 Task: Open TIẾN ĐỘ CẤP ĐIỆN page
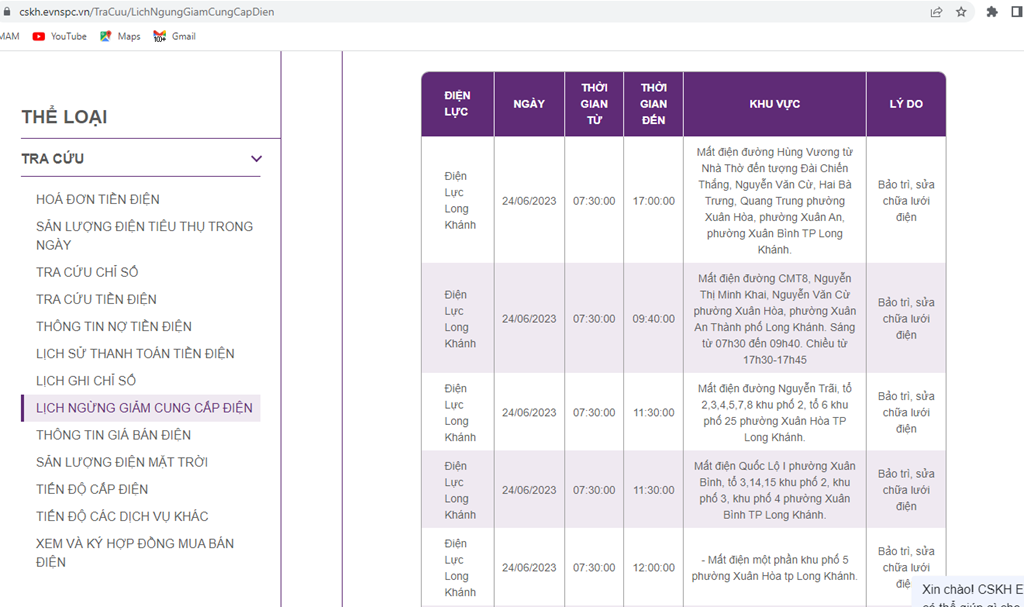(x=92, y=489)
